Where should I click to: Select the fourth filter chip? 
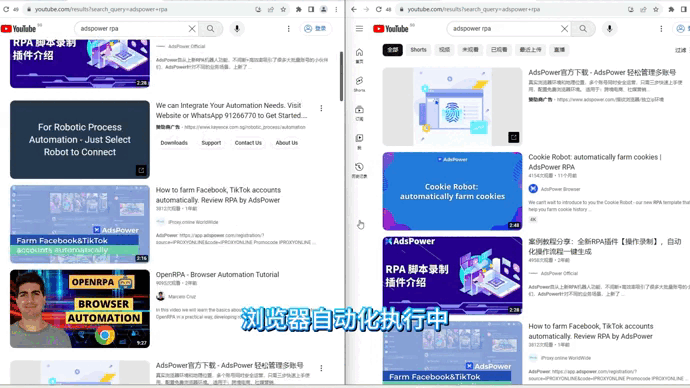pyautogui.click(x=470, y=50)
